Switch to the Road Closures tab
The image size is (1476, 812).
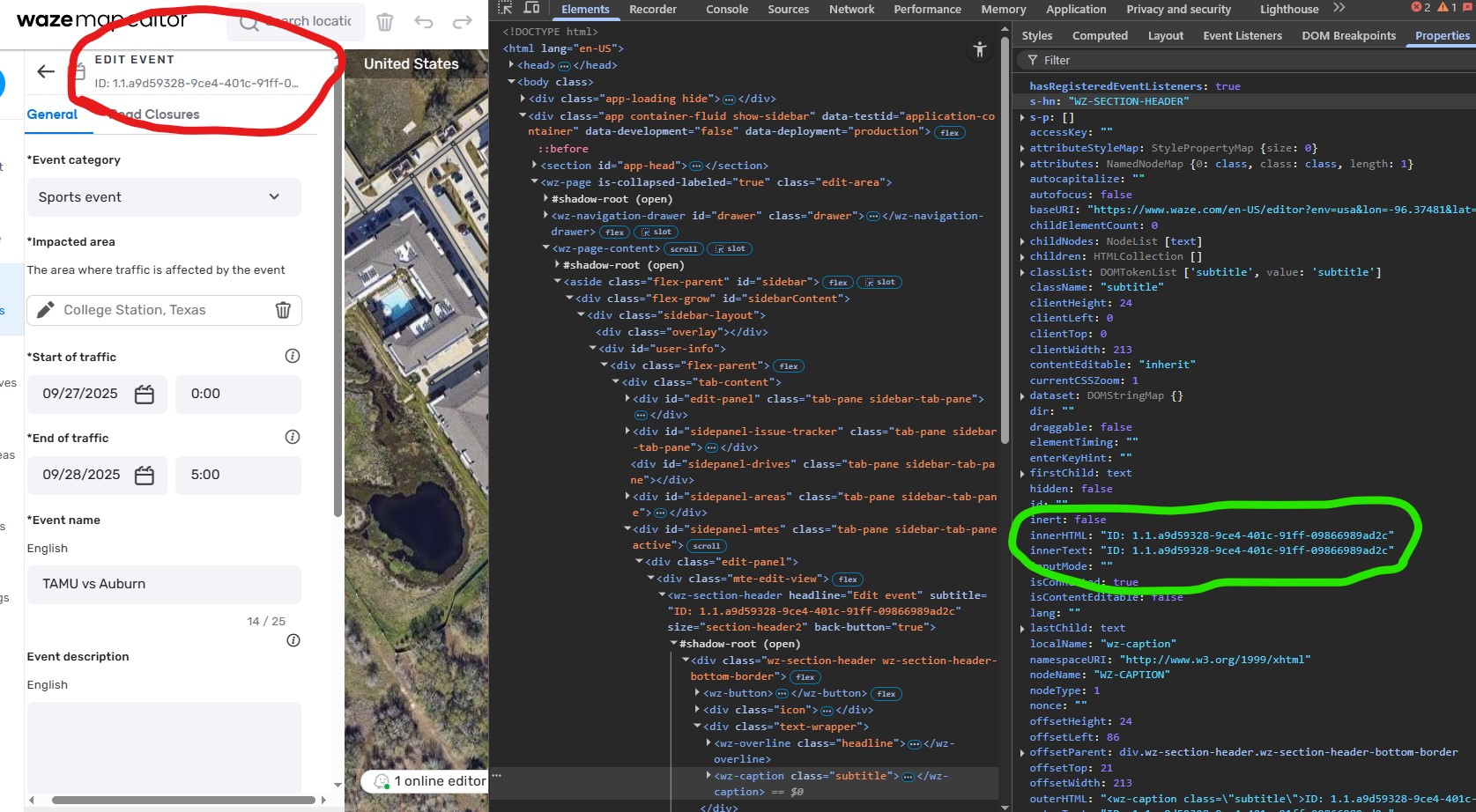pos(155,114)
